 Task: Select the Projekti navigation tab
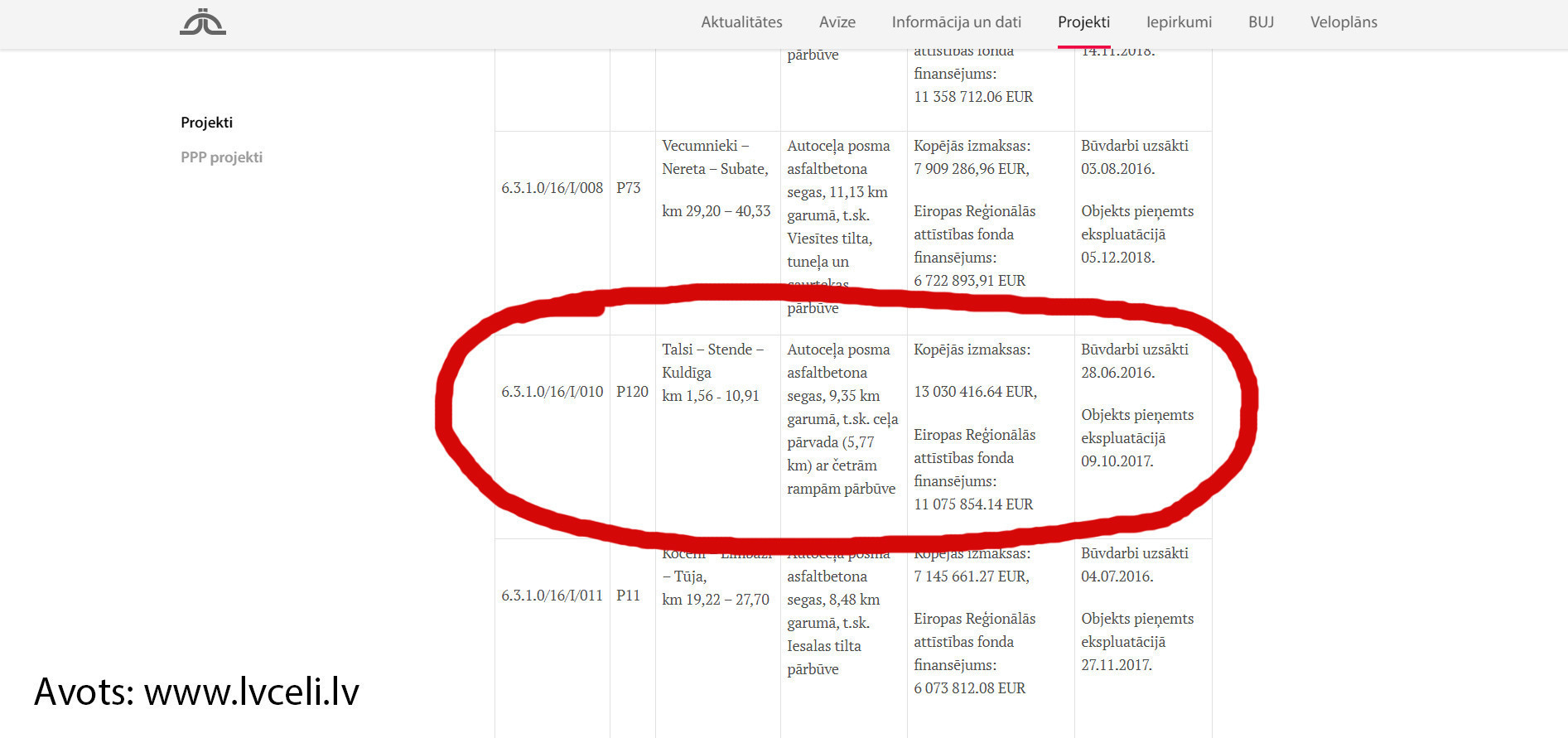pos(1083,22)
